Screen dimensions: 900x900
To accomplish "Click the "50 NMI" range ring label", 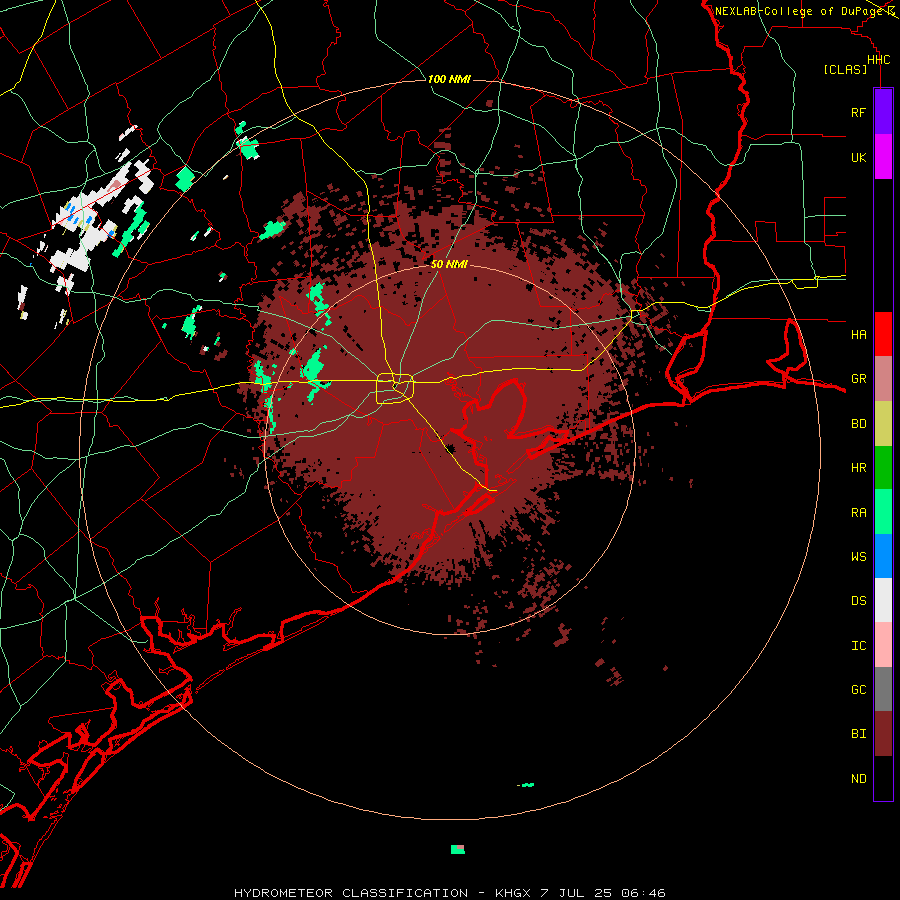I will (x=449, y=264).
